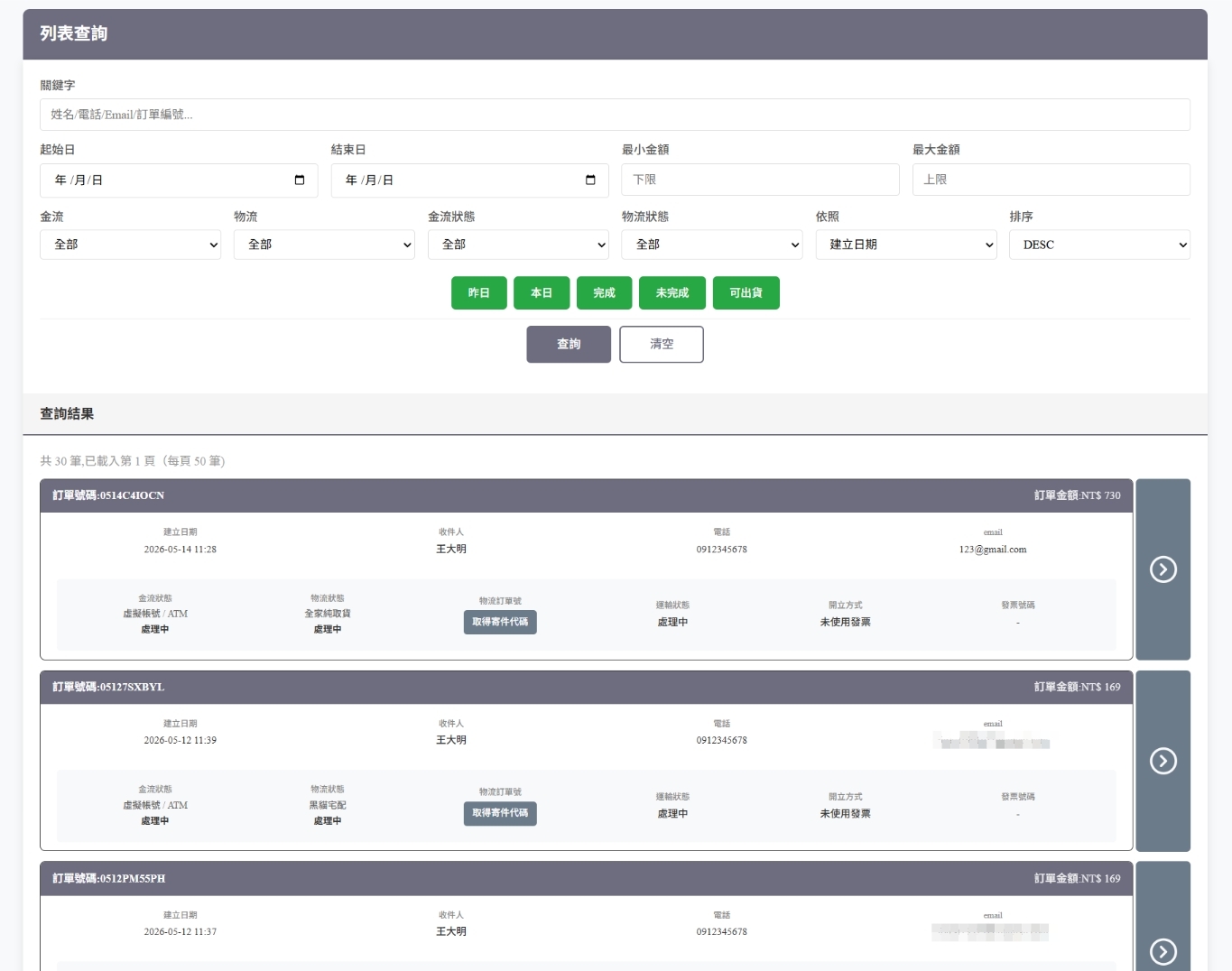Apply the 未完成 quick filter
The height and width of the screenshot is (971, 1232).
672,293
